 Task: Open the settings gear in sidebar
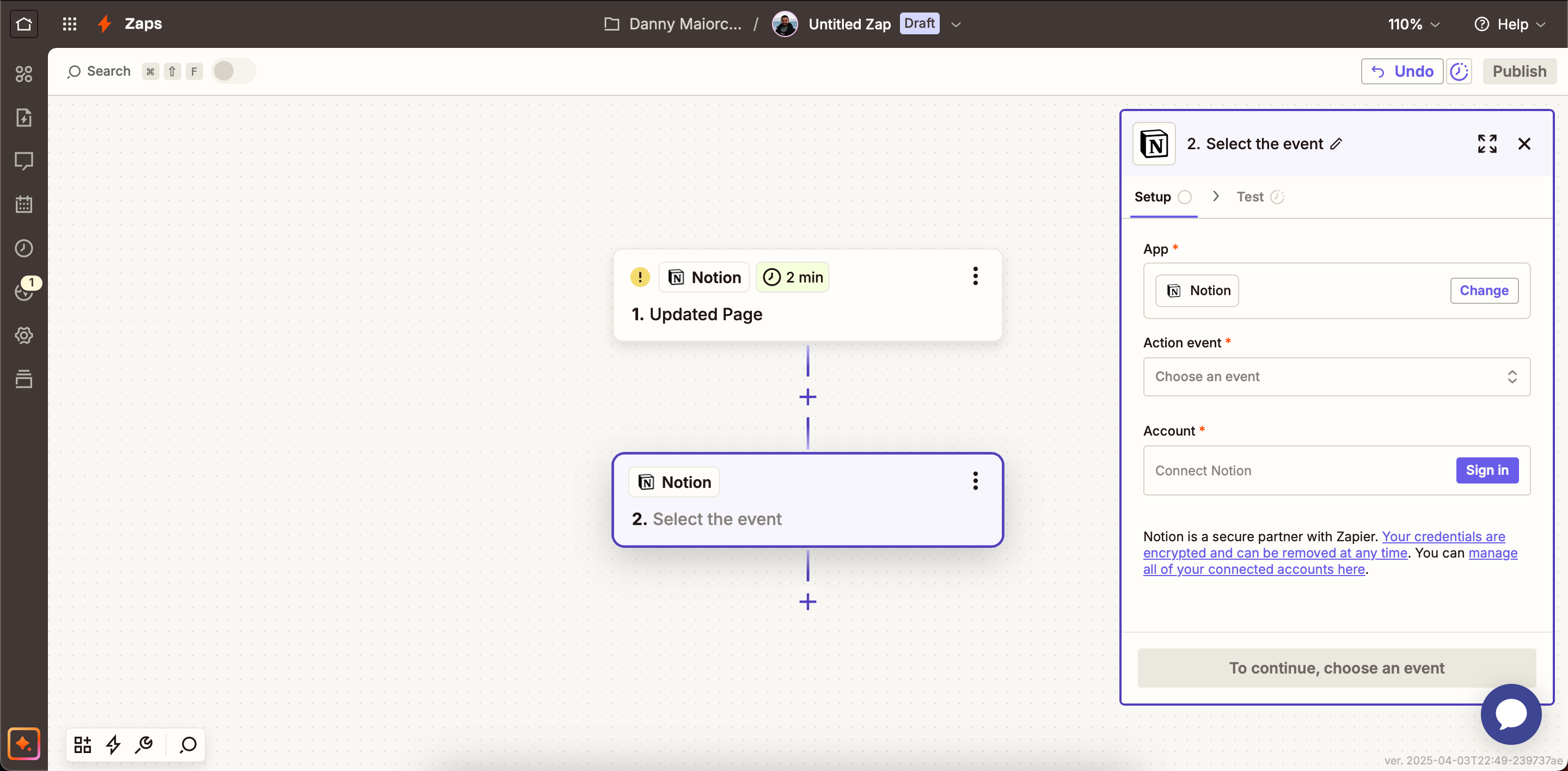pyautogui.click(x=24, y=335)
